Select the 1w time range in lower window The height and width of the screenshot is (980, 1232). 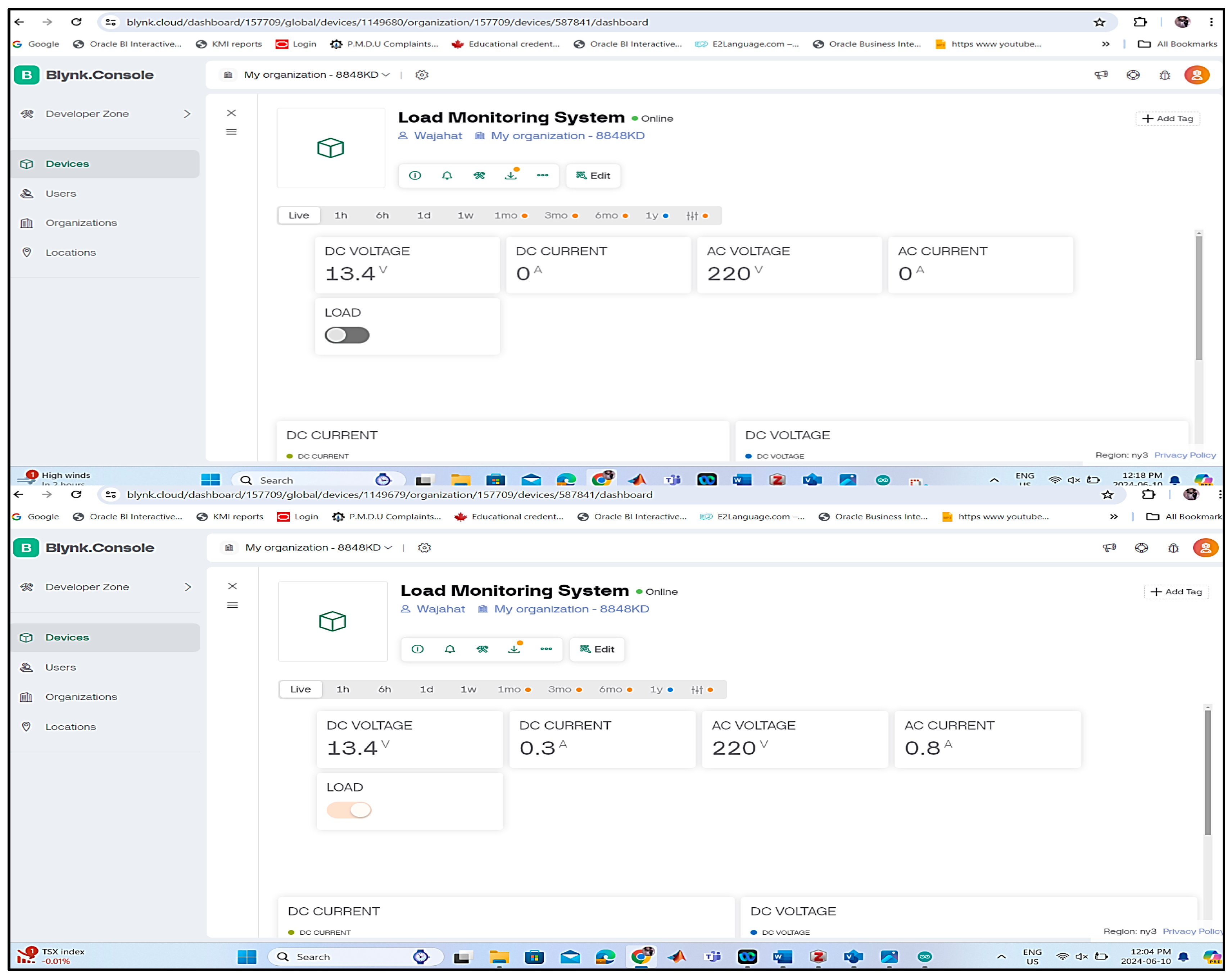click(468, 690)
